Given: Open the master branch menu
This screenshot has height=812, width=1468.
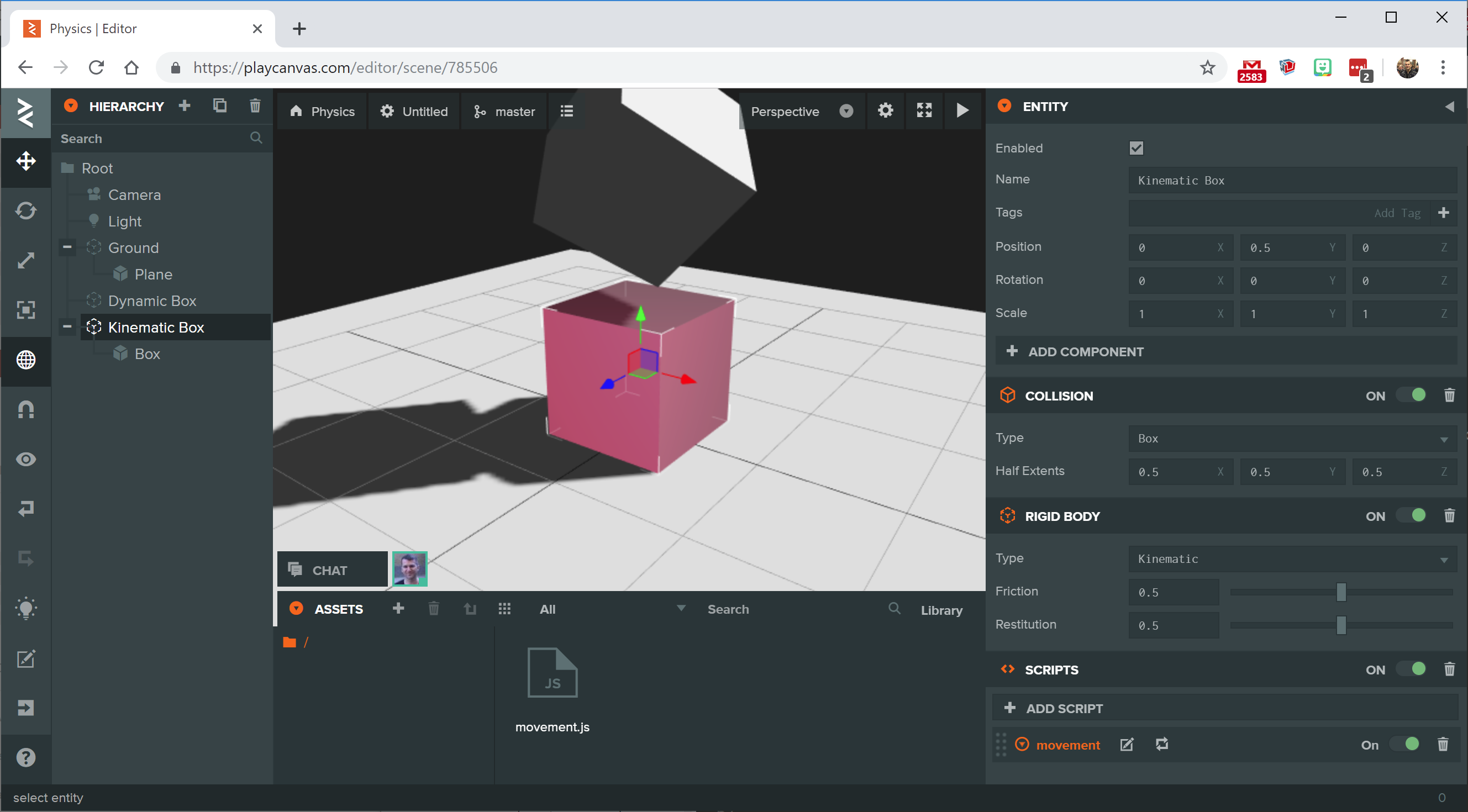Looking at the screenshot, I should pyautogui.click(x=504, y=111).
